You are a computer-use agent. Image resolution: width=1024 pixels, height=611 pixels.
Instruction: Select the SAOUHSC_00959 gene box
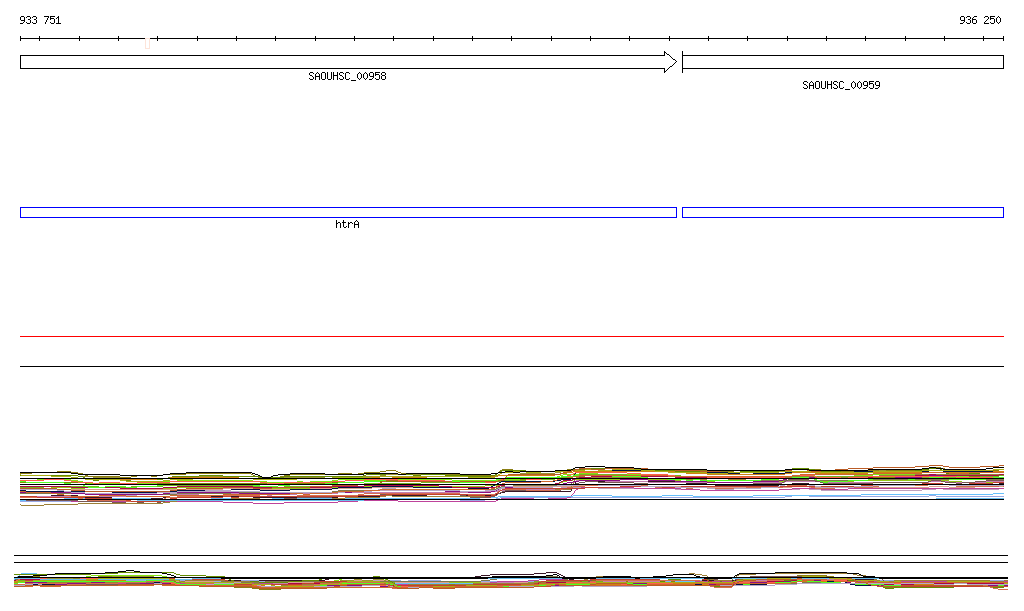[842, 62]
